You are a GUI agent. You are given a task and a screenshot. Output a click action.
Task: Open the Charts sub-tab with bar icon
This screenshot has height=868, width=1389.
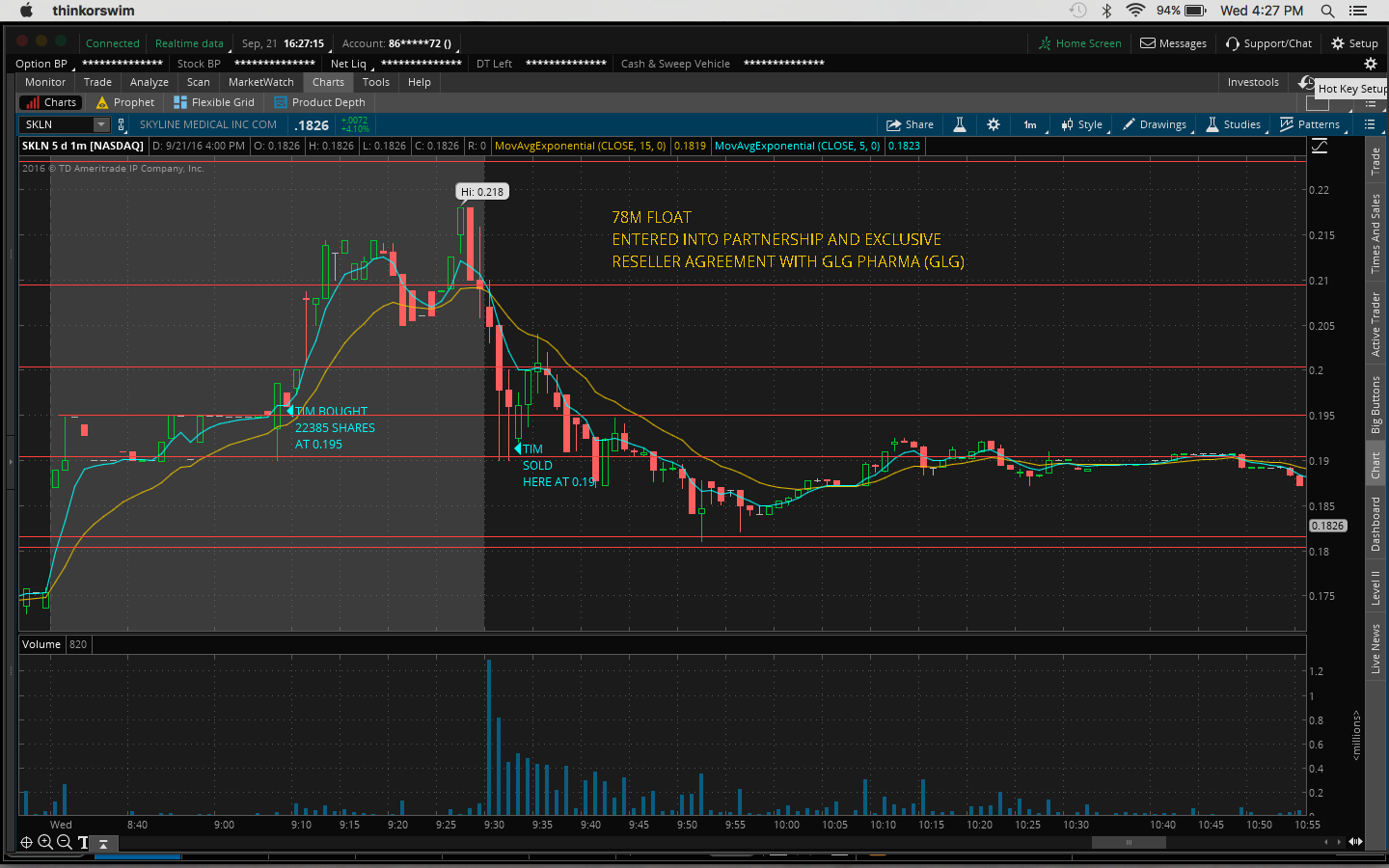pyautogui.click(x=51, y=102)
